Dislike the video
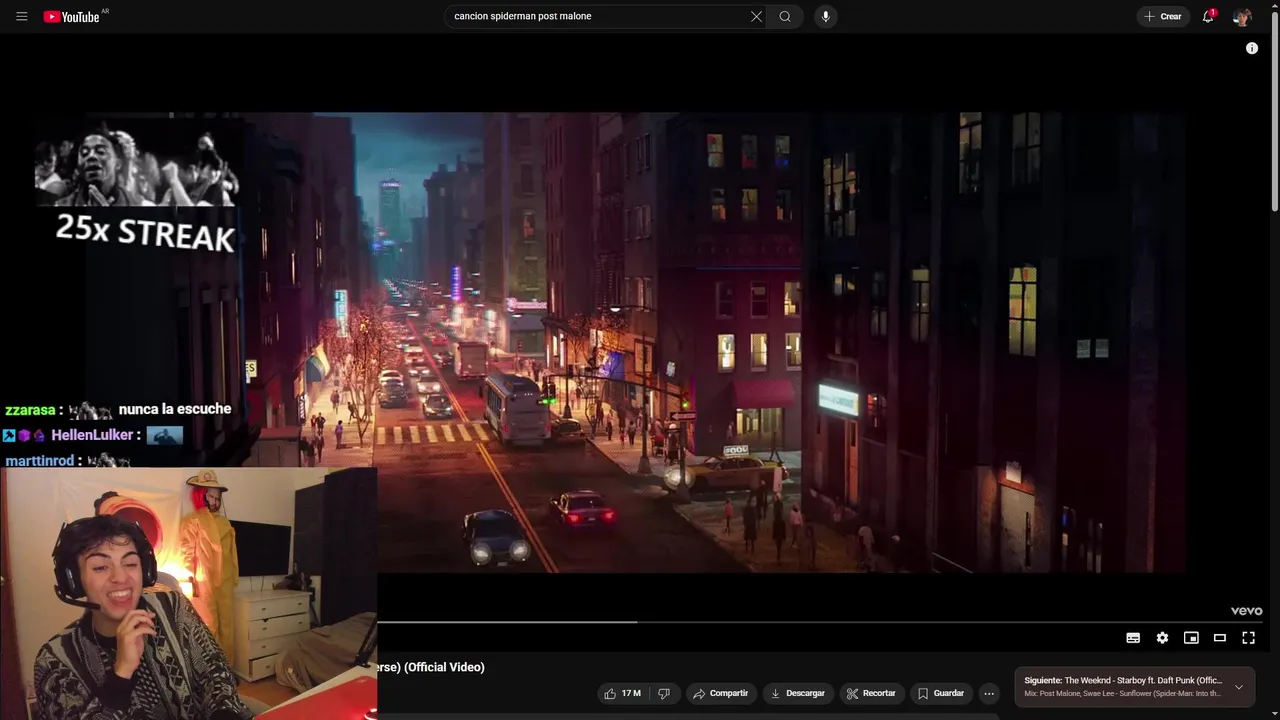The height and width of the screenshot is (720, 1280). (x=664, y=693)
